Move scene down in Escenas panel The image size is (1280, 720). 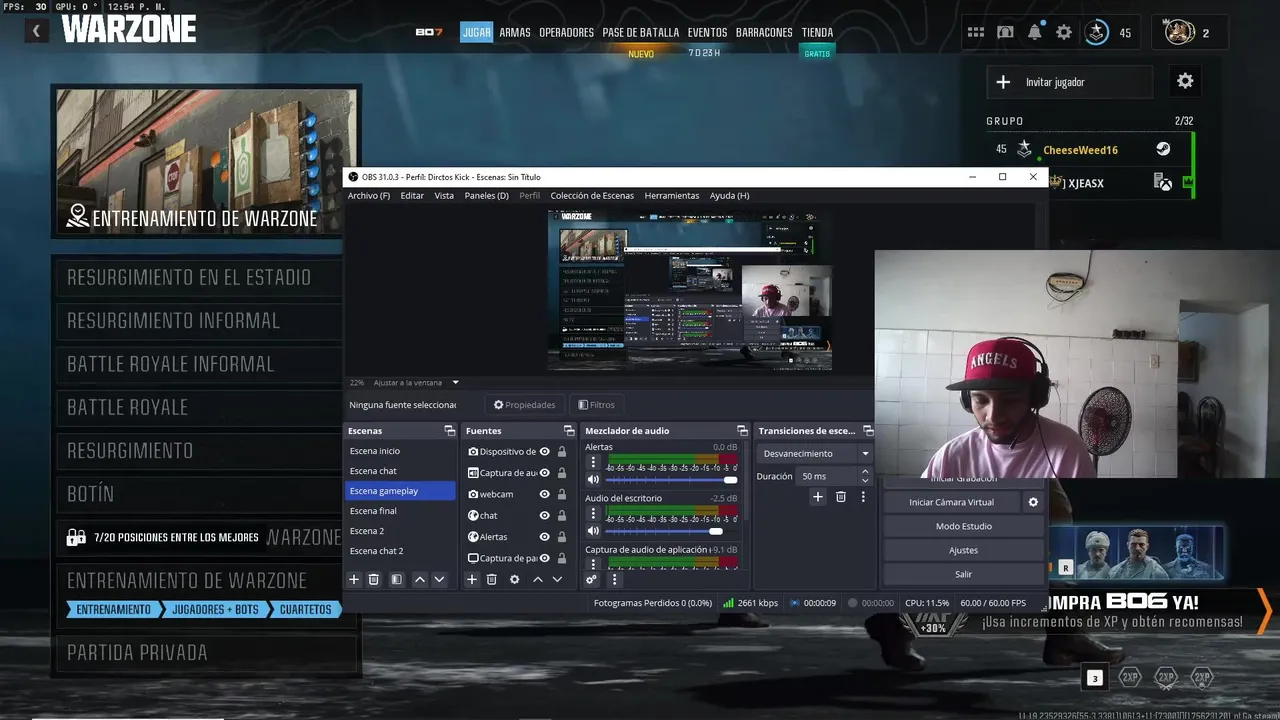(x=439, y=579)
